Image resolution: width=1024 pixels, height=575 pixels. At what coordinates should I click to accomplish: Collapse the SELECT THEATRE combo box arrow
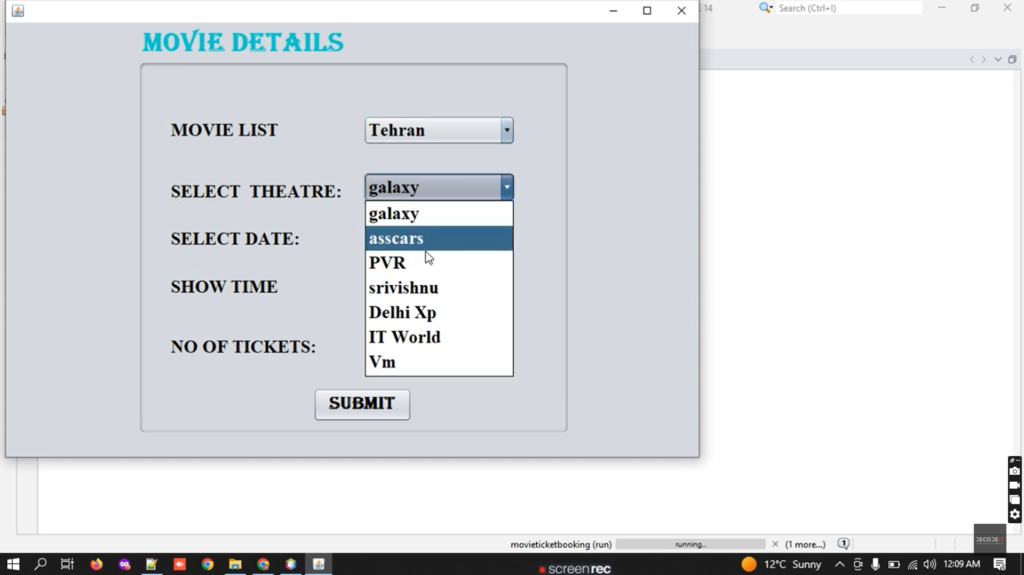coord(507,188)
